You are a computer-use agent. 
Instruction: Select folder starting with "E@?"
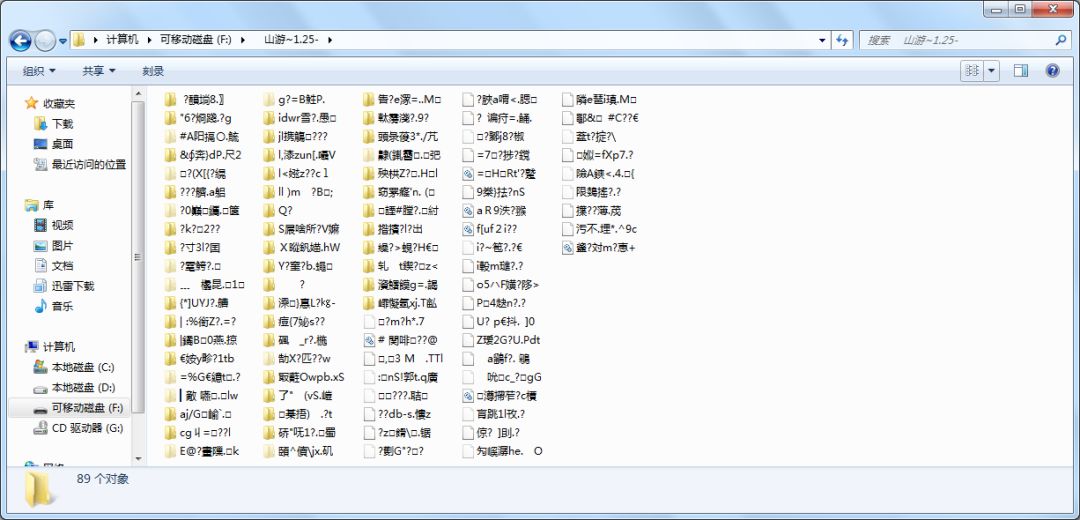click(x=202, y=451)
